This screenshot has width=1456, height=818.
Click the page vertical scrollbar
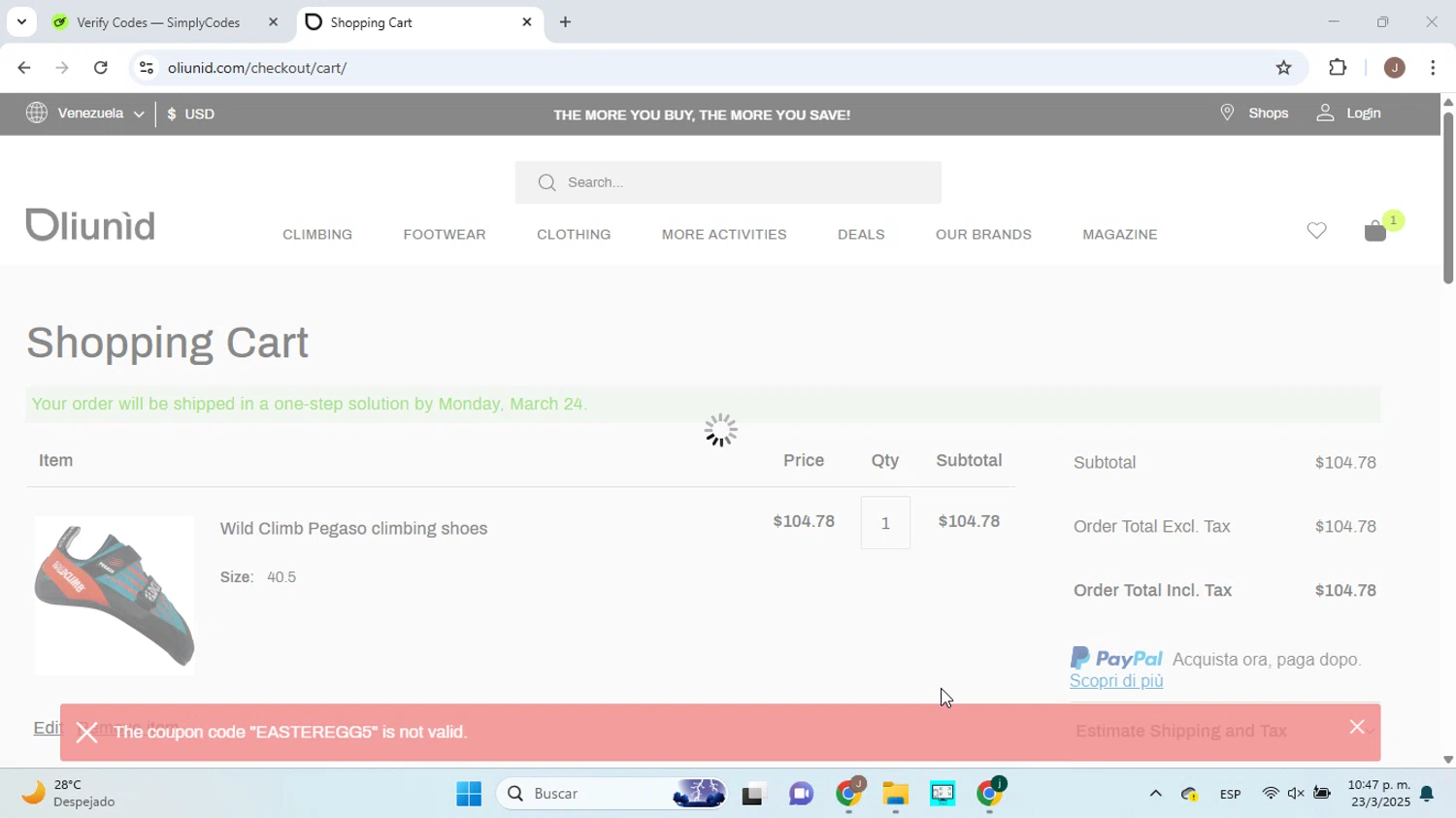click(1448, 199)
